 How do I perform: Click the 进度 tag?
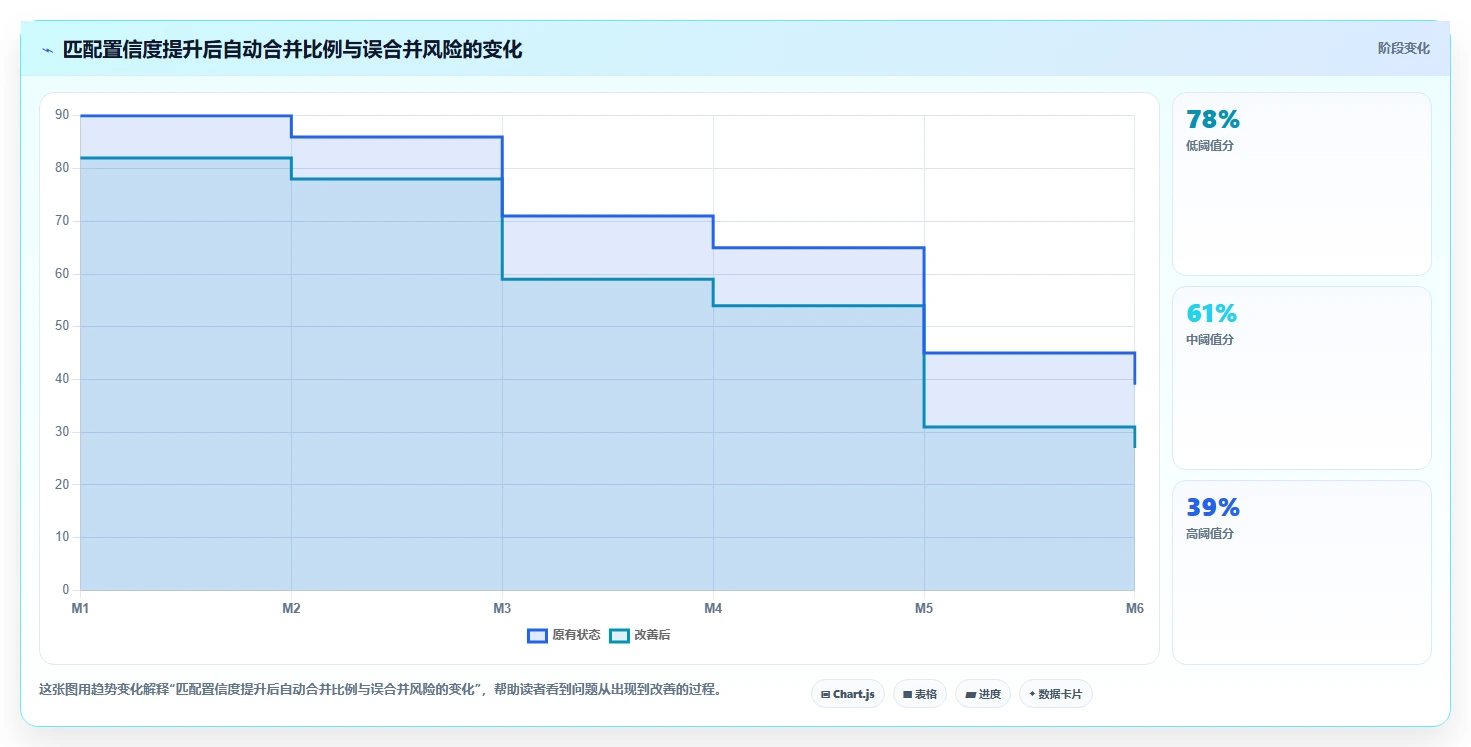tap(983, 694)
